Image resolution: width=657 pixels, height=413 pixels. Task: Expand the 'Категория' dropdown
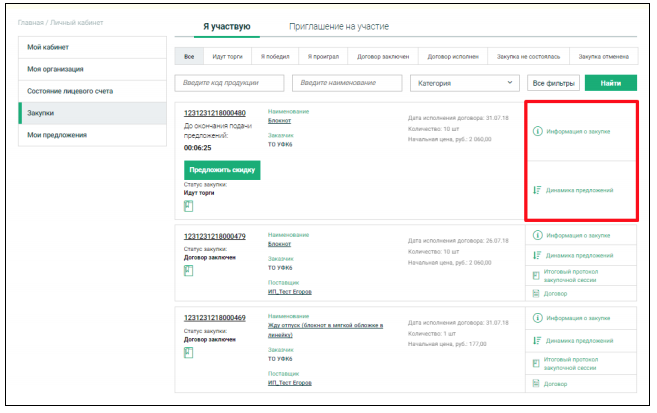[x=465, y=83]
